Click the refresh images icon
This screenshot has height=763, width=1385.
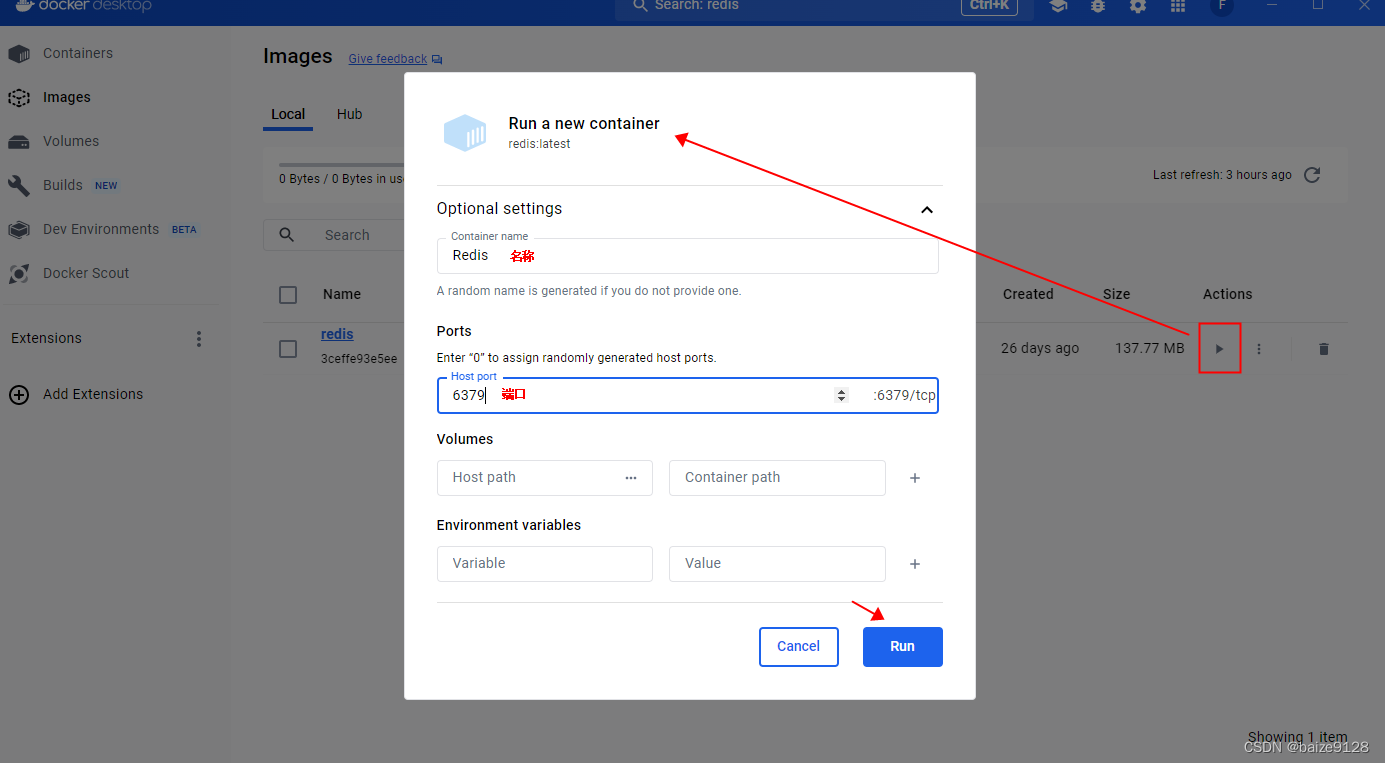(x=1312, y=175)
